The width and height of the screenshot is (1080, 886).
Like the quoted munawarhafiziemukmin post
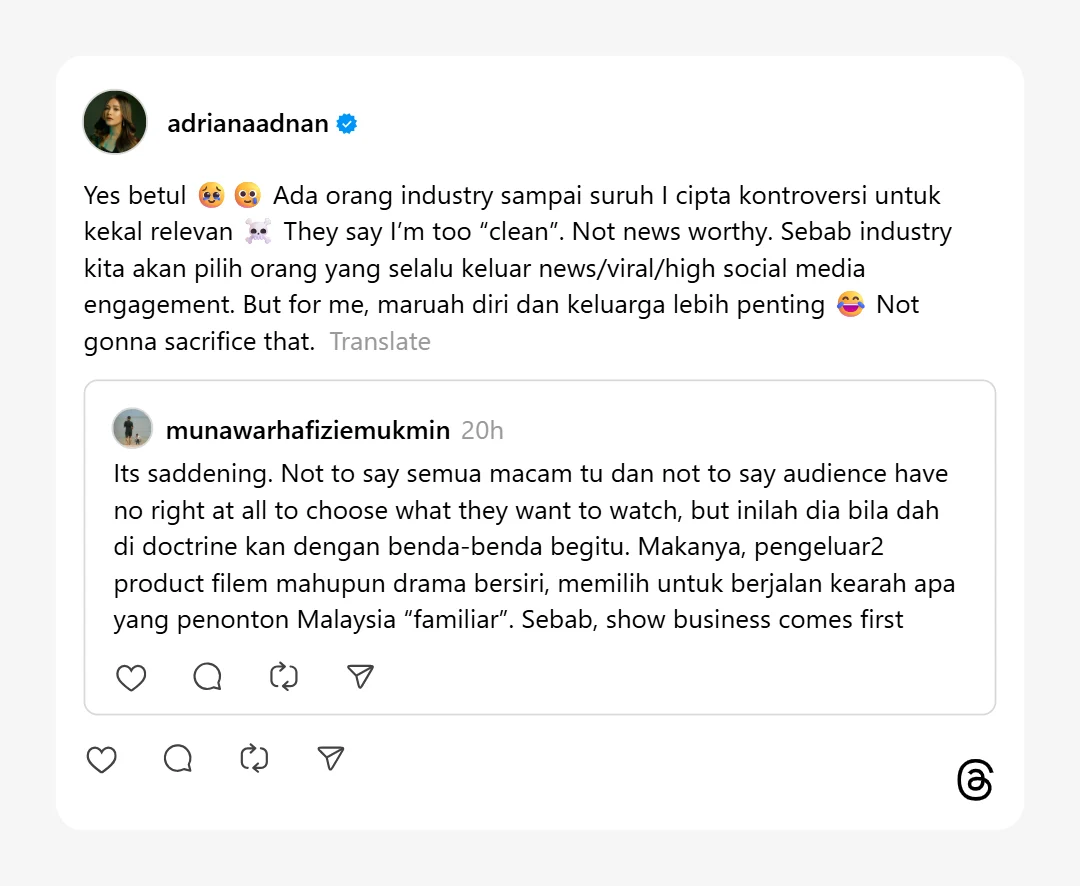pos(131,677)
